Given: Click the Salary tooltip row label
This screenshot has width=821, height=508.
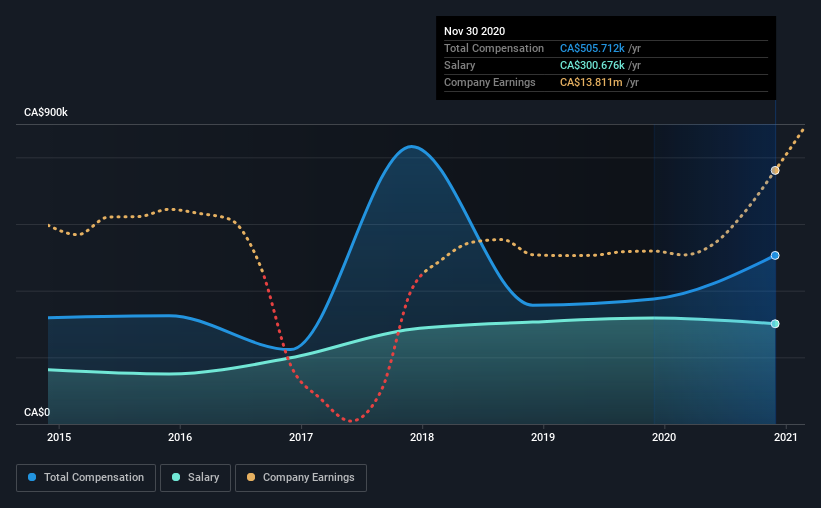Looking at the screenshot, I should coord(460,65).
